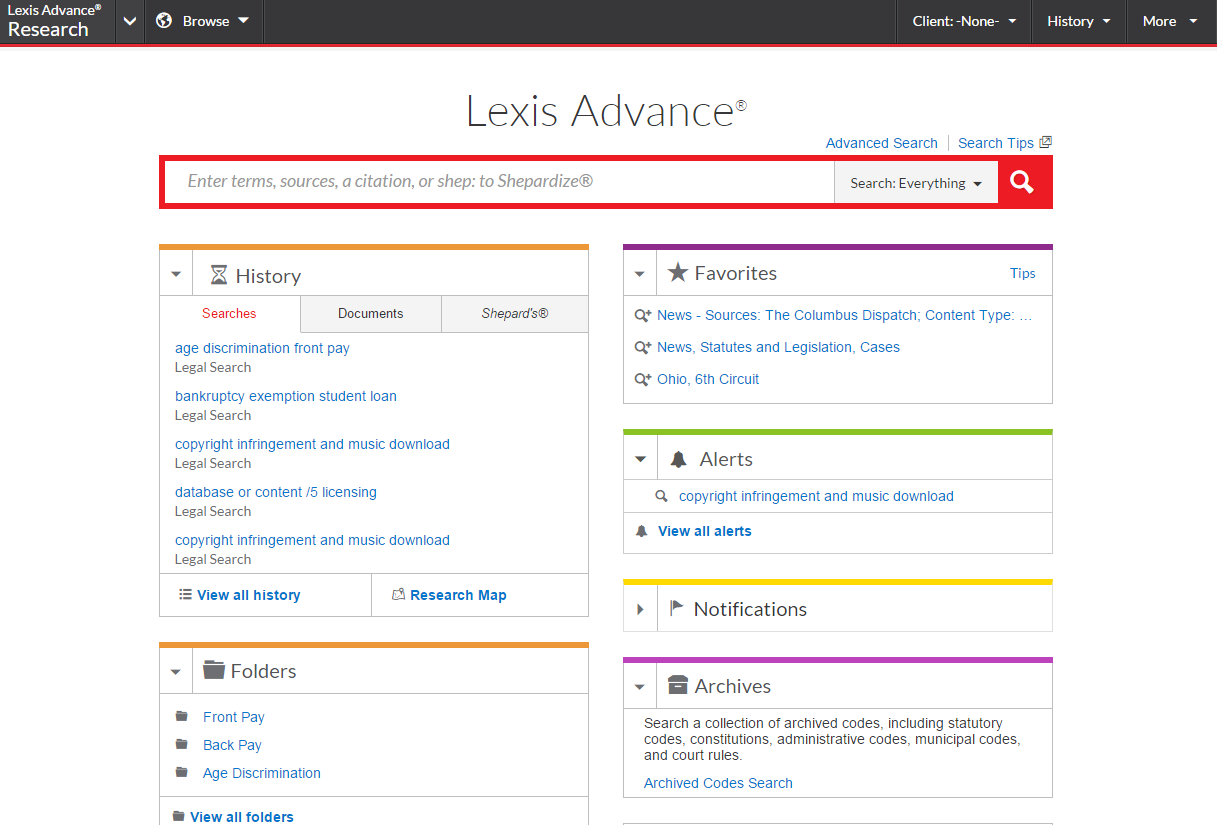Open the Research Map link
Viewport: 1217px width, 825px height.
pos(458,595)
